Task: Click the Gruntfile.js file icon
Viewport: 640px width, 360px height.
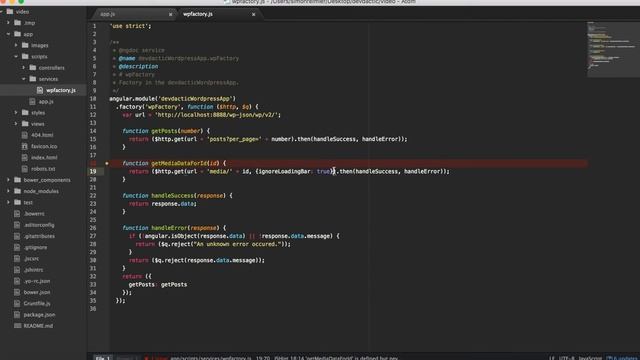Action: coord(17,303)
